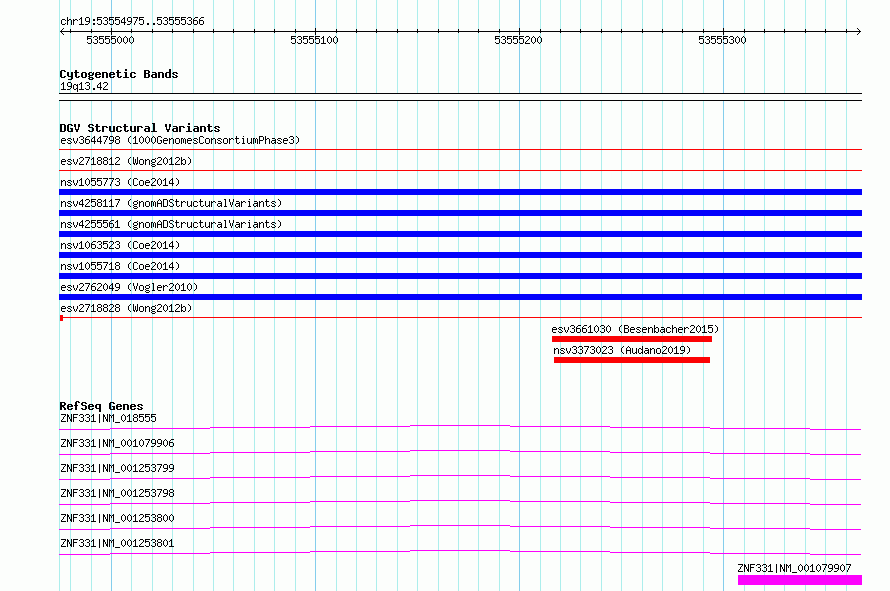The image size is (890, 591).
Task: Select variant esv3644798 (1000GenomesConsortiumPhase3) label
Action: pos(180,140)
